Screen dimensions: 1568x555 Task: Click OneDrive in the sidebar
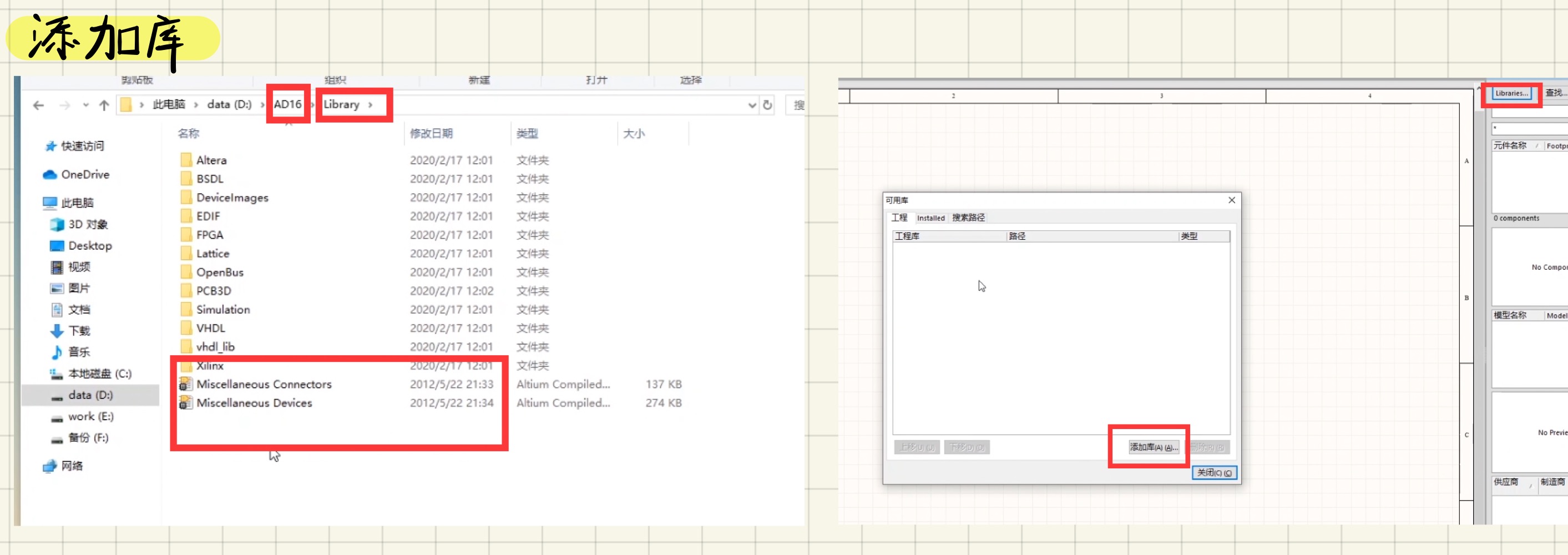point(86,175)
